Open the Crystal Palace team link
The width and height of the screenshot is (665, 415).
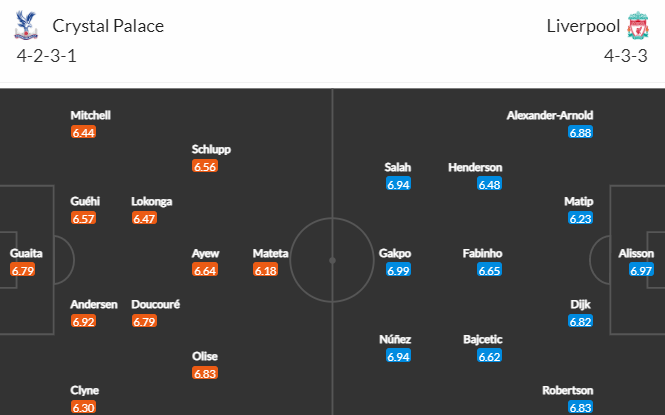(108, 26)
